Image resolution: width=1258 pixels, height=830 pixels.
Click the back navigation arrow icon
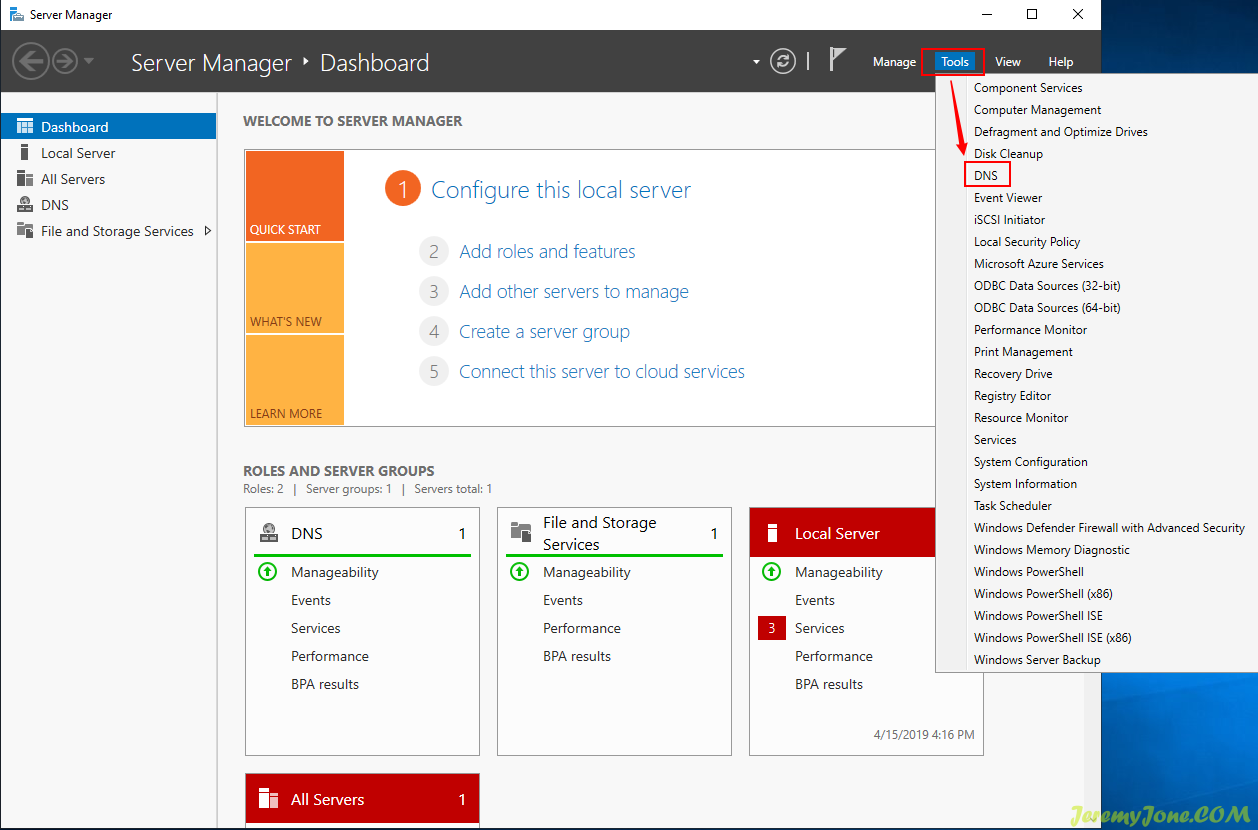[31, 62]
